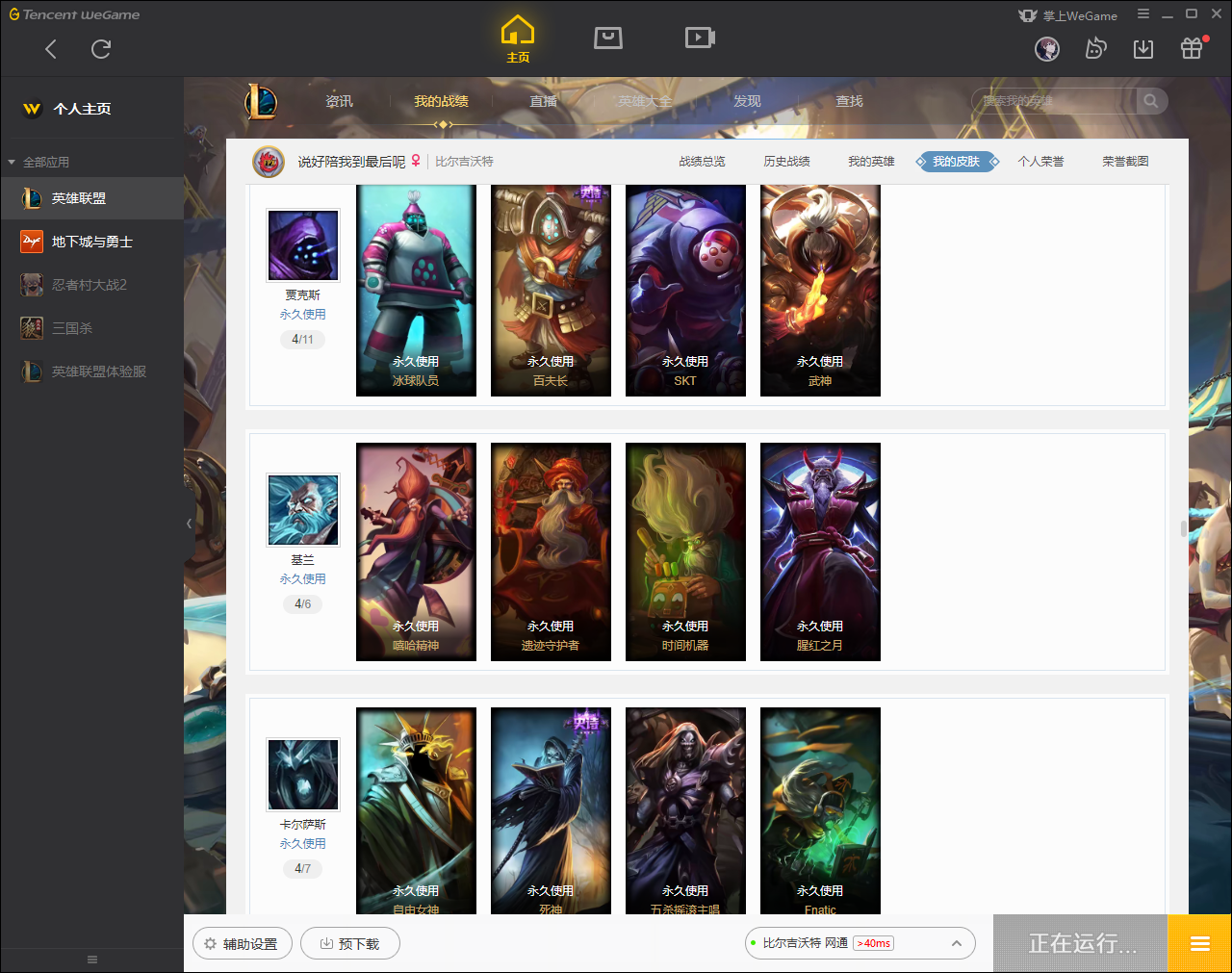The height and width of the screenshot is (973, 1232).
Task: Open the video live tab icon
Action: pyautogui.click(x=700, y=38)
